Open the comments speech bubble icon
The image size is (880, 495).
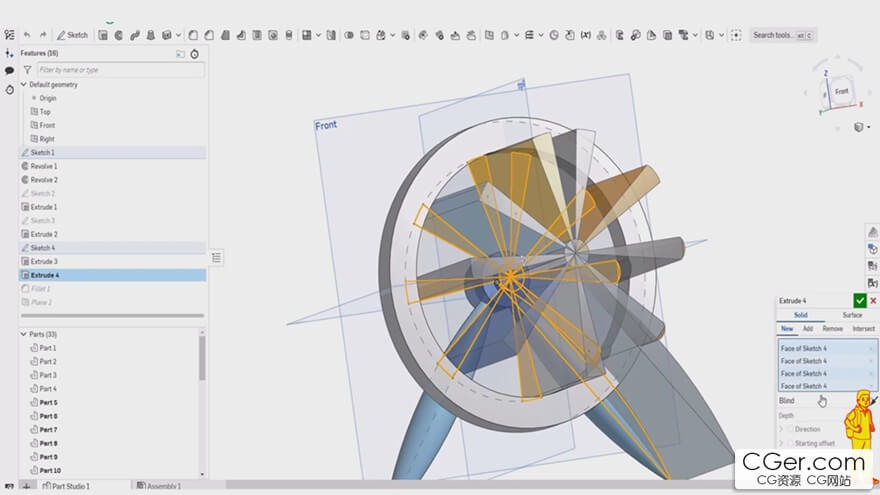pos(9,70)
